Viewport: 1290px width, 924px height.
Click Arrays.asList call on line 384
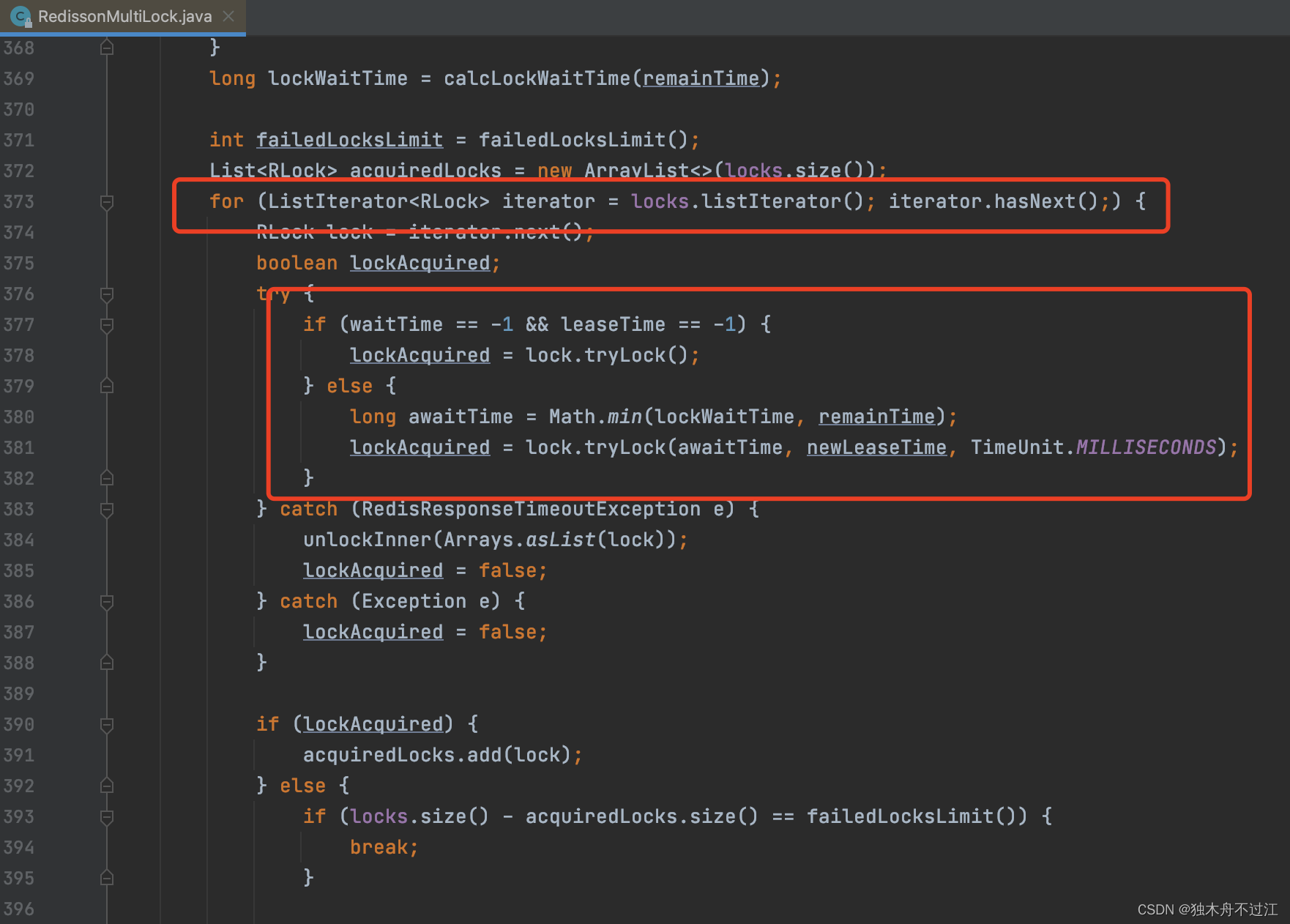pyautogui.click(x=519, y=540)
